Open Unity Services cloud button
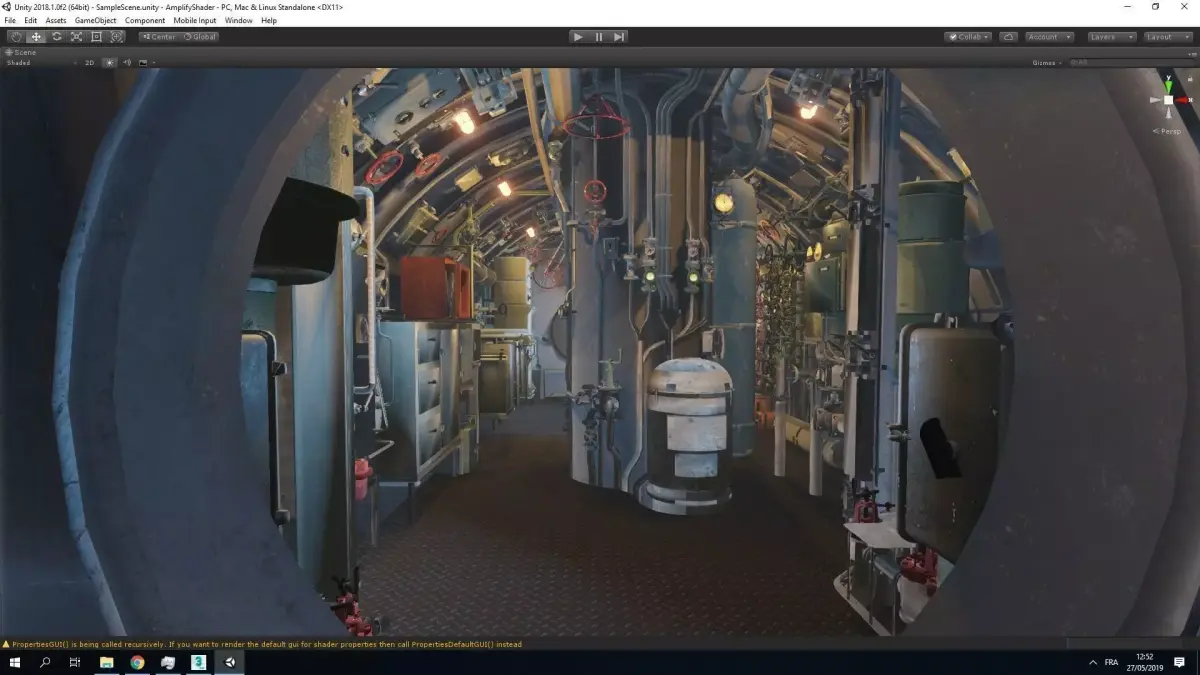 click(x=1009, y=37)
